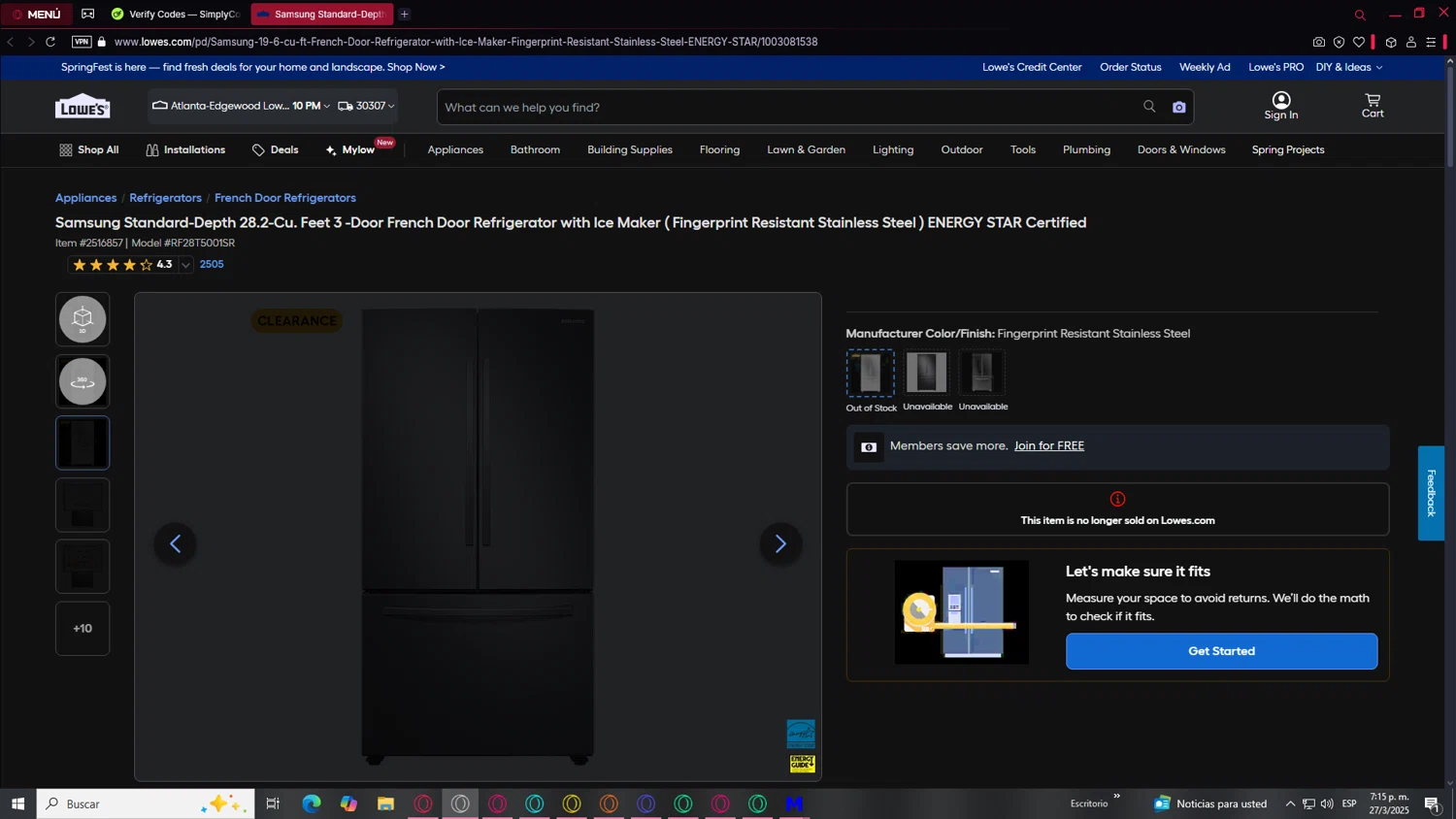Open the Refrigerators breadcrumb link
This screenshot has width=1456, height=819.
coord(165,198)
